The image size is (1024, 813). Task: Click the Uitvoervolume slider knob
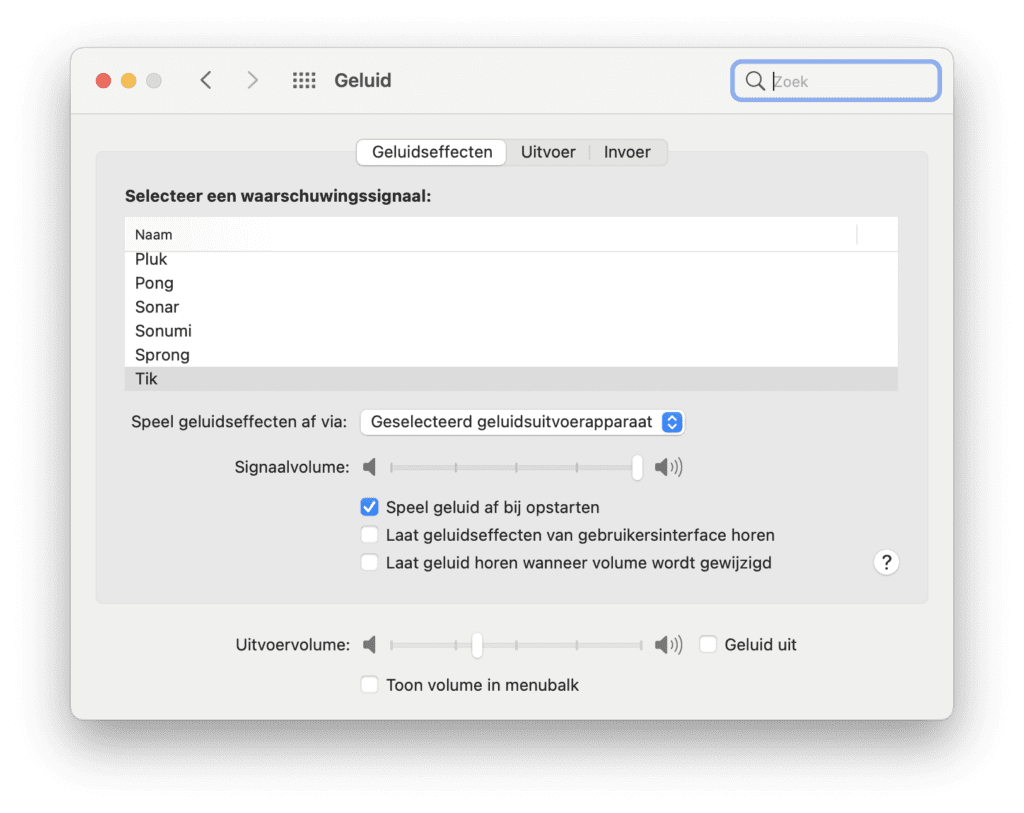[477, 645]
